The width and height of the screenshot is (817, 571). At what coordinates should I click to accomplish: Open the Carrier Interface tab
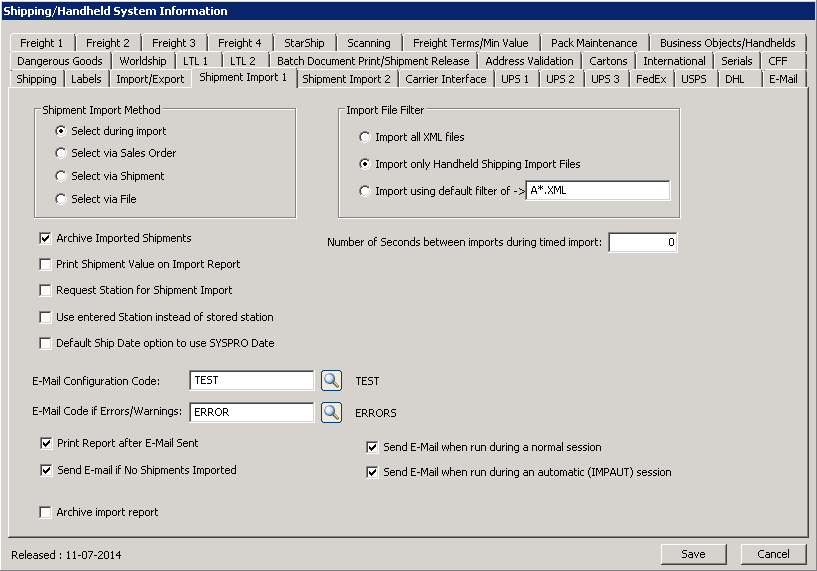[445, 79]
